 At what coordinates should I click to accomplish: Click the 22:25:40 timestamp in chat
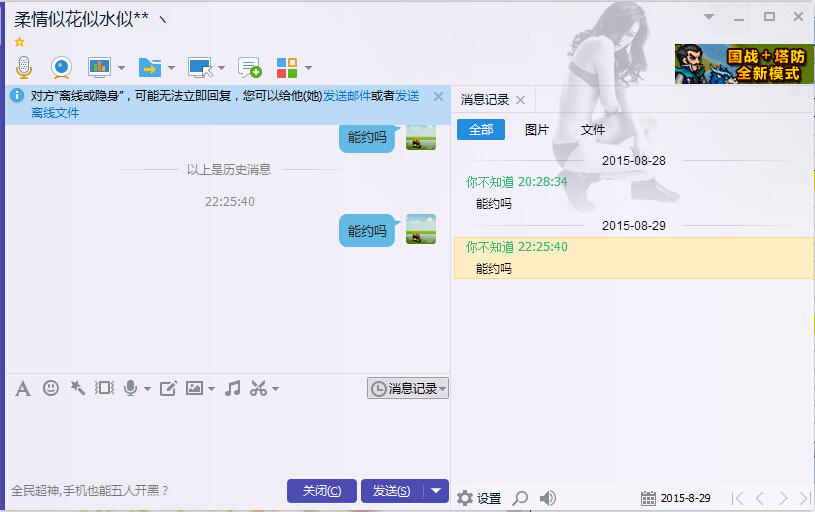point(230,202)
